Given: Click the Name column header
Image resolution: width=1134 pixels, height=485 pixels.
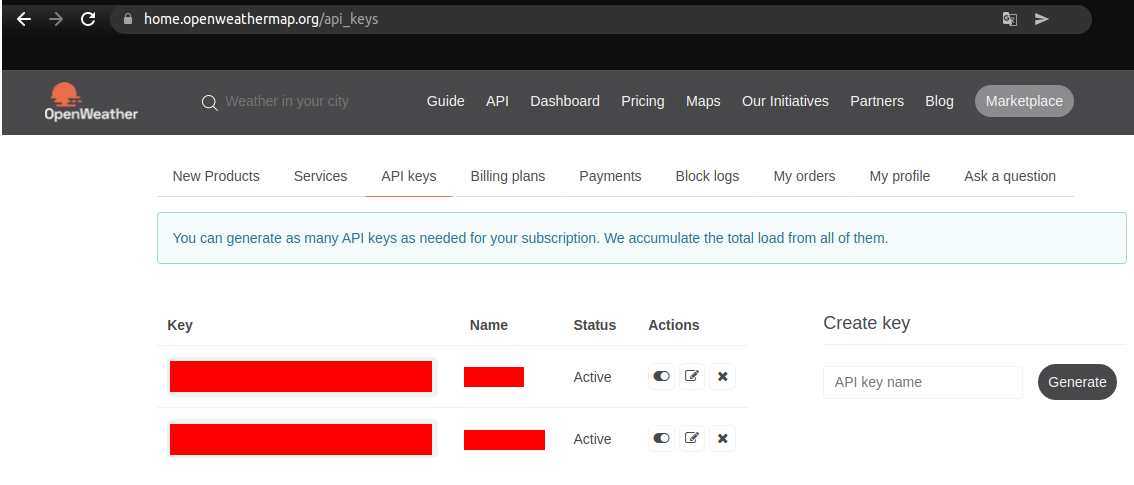Looking at the screenshot, I should point(489,325).
